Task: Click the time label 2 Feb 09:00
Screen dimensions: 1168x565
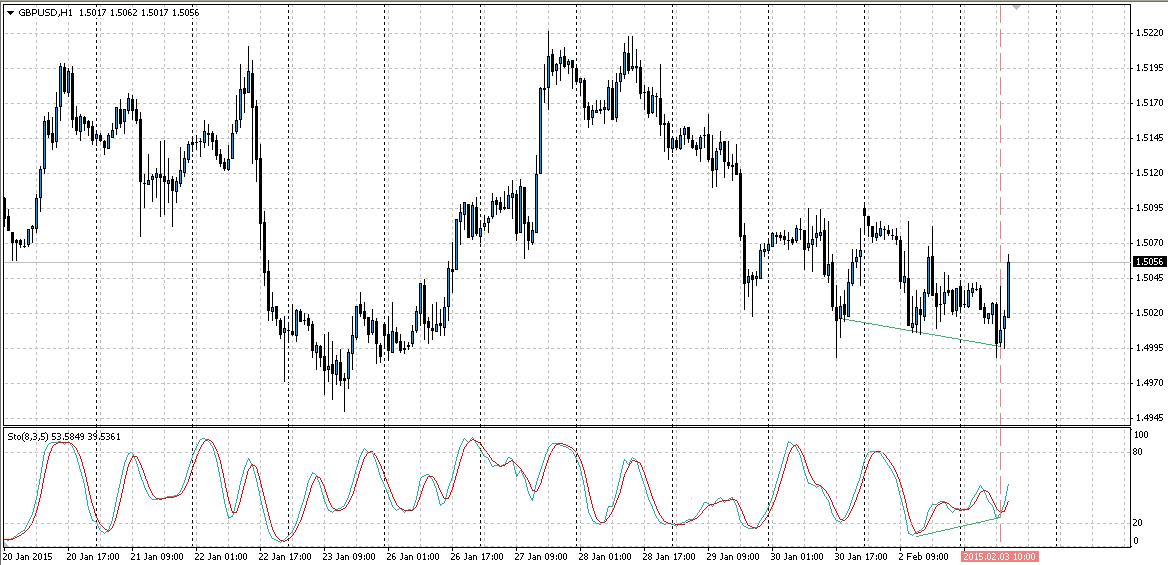Action: pyautogui.click(x=923, y=557)
